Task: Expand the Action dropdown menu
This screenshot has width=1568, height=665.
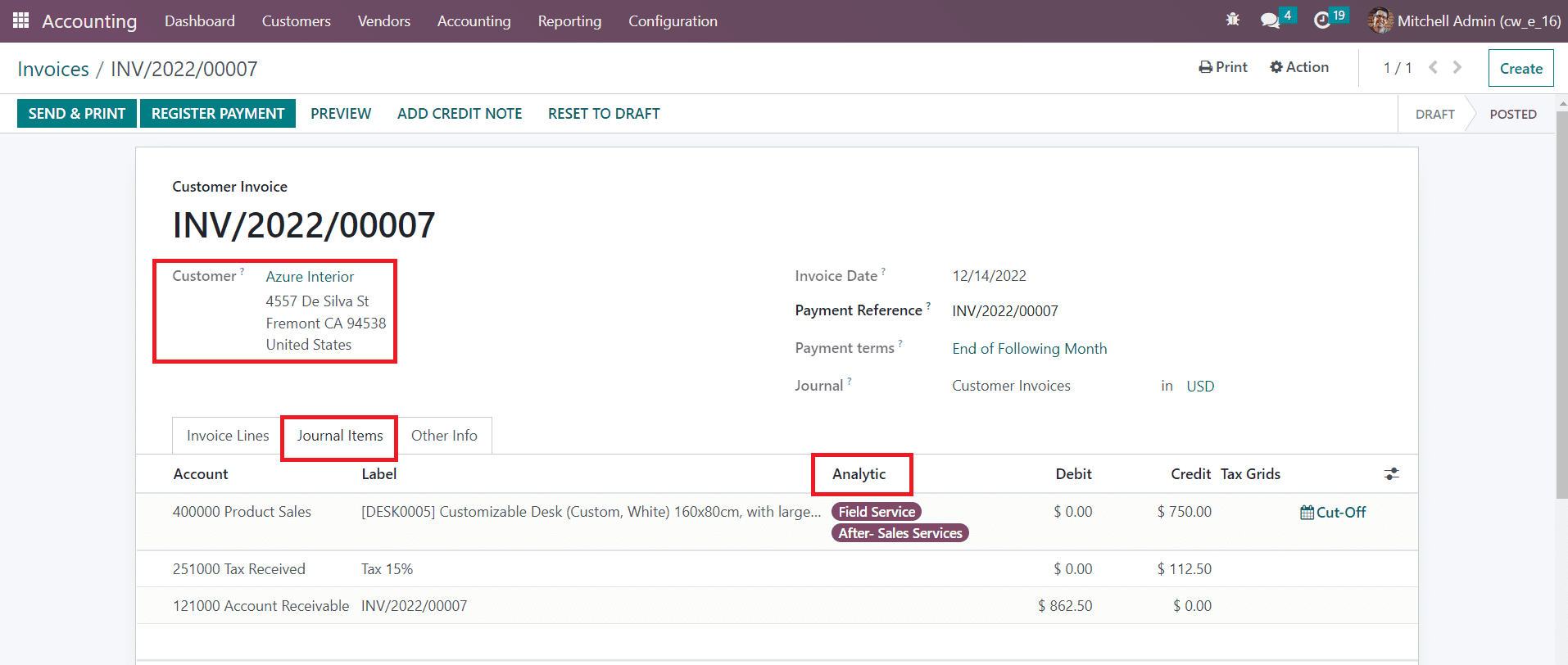Action: 1299,67
